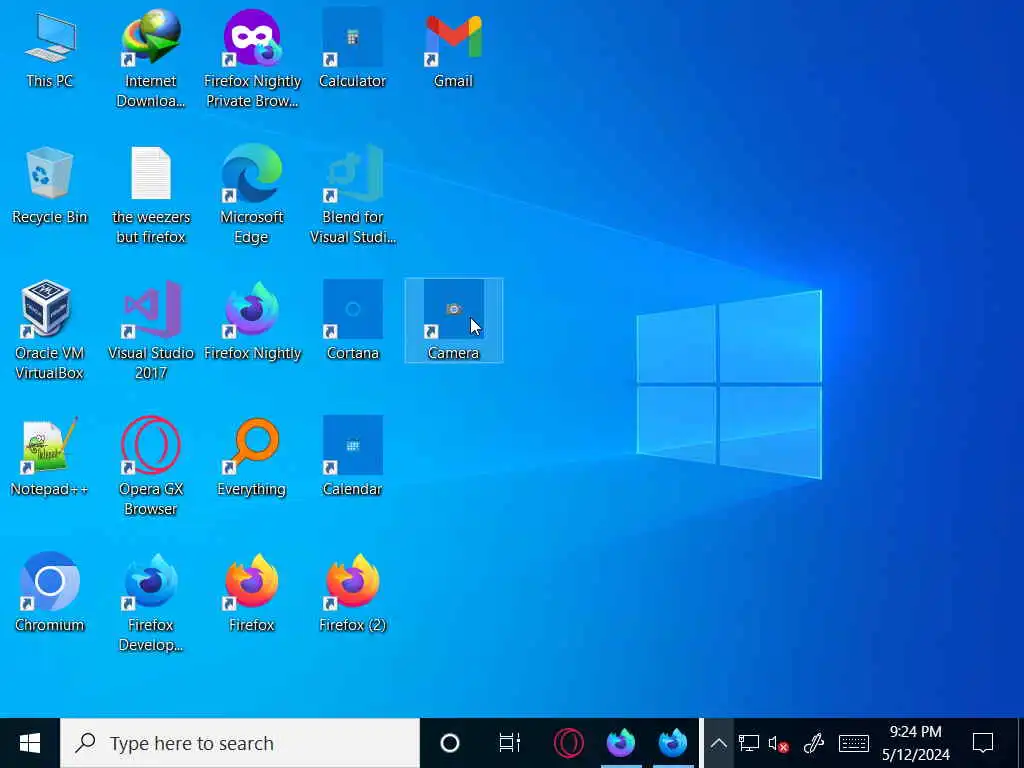Viewport: 1024px width, 768px height.
Task: Switch to Firefox Developer Edition taskbar button
Action: 673,743
